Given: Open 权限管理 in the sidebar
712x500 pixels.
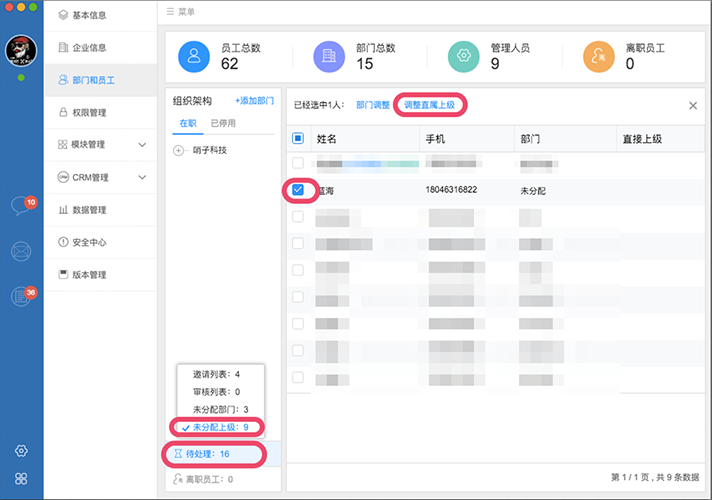Looking at the screenshot, I should (x=90, y=112).
